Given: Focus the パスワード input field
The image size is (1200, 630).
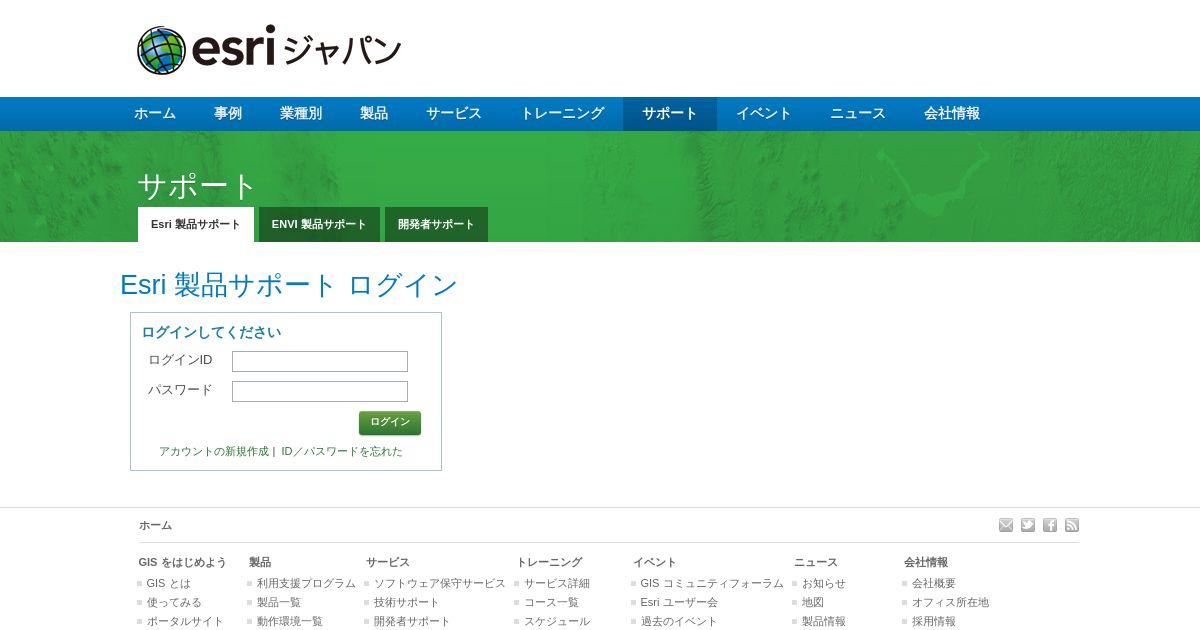Looking at the screenshot, I should [320, 391].
